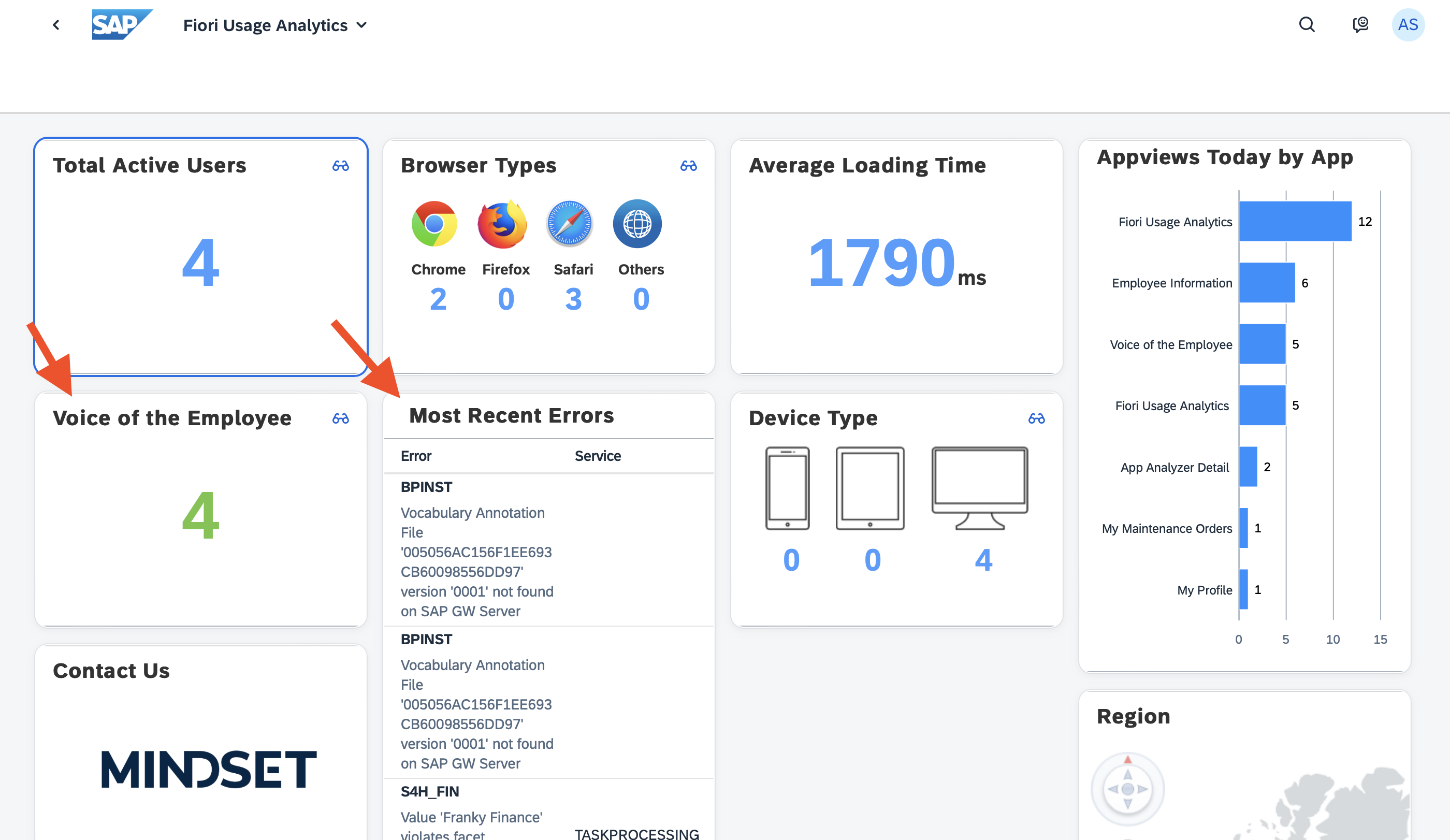Select the Firefox browser icon
1450x840 pixels.
(x=502, y=224)
